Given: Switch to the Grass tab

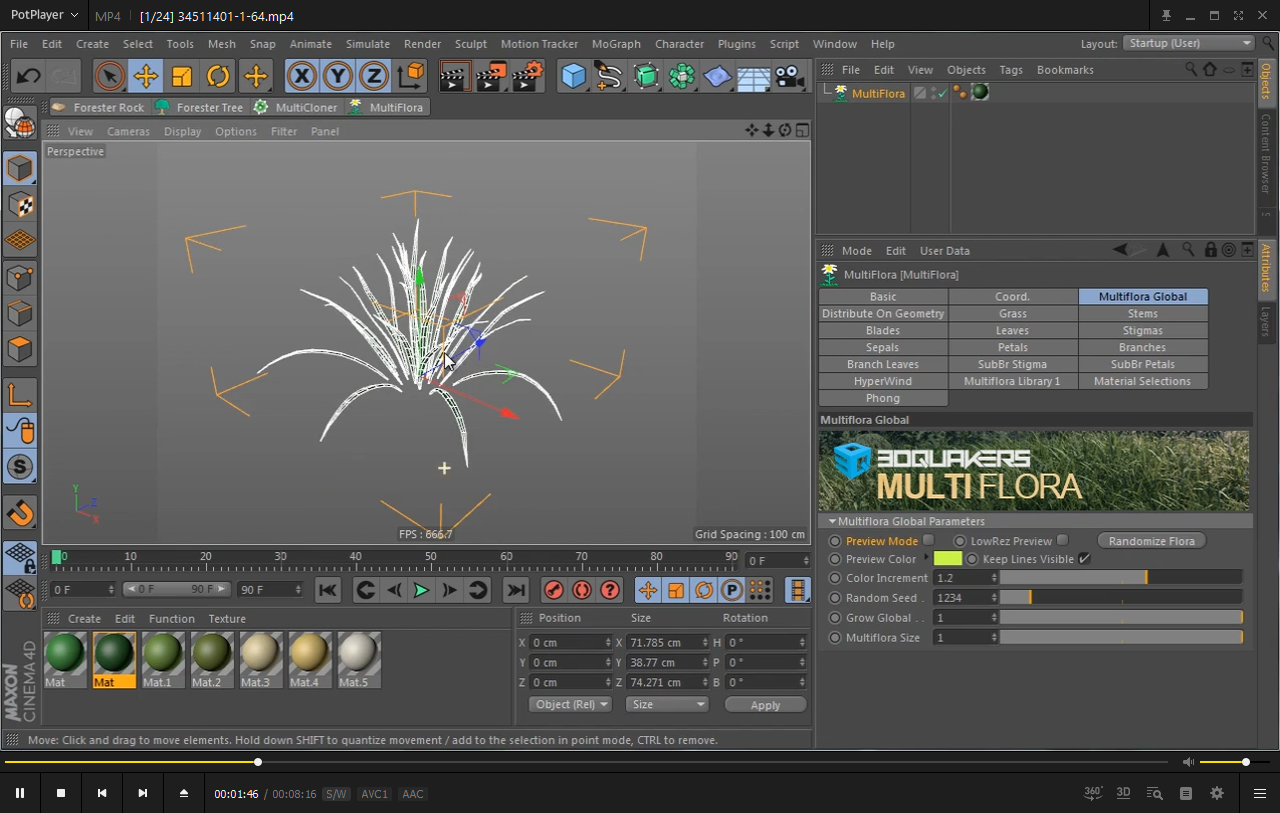Looking at the screenshot, I should pyautogui.click(x=1013, y=314).
